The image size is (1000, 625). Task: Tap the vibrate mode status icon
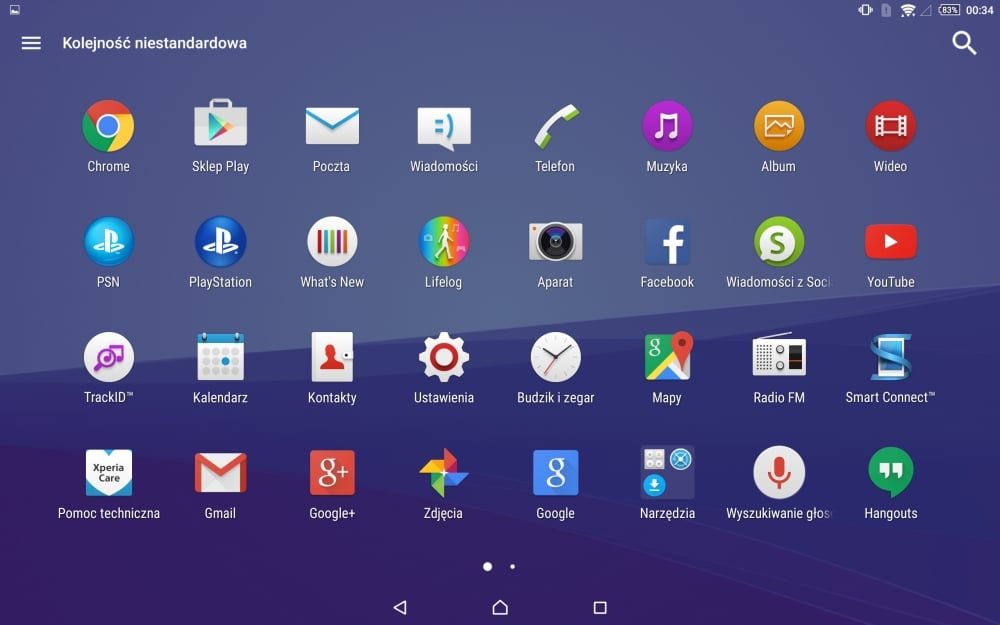coord(865,10)
